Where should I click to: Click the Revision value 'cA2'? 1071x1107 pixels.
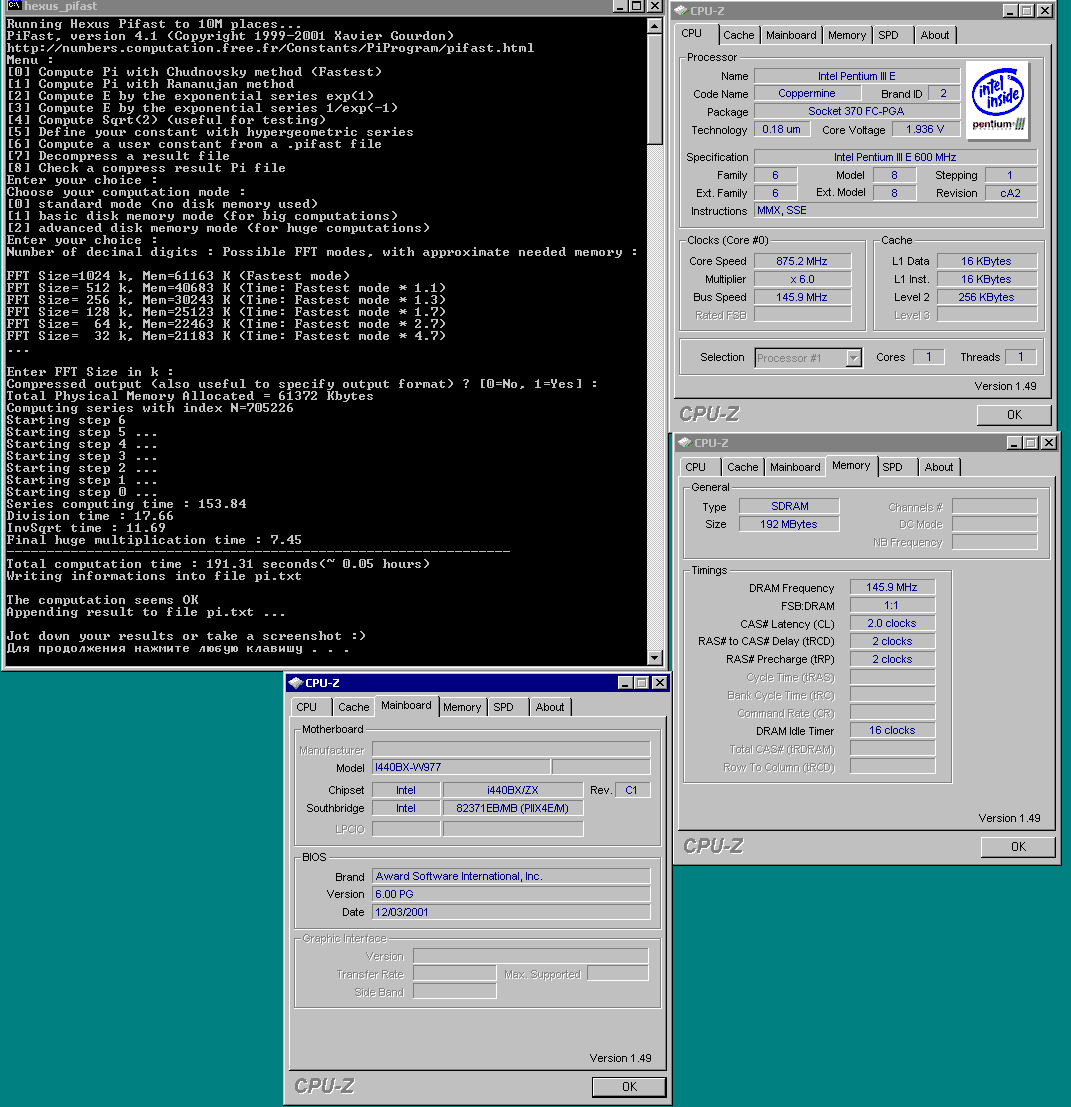[1011, 193]
